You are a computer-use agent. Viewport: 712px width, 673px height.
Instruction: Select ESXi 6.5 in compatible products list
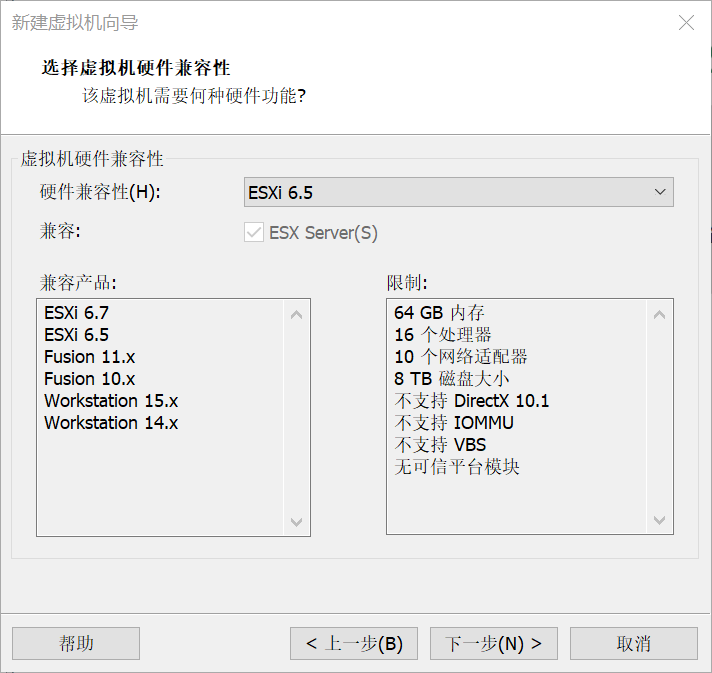(x=76, y=335)
